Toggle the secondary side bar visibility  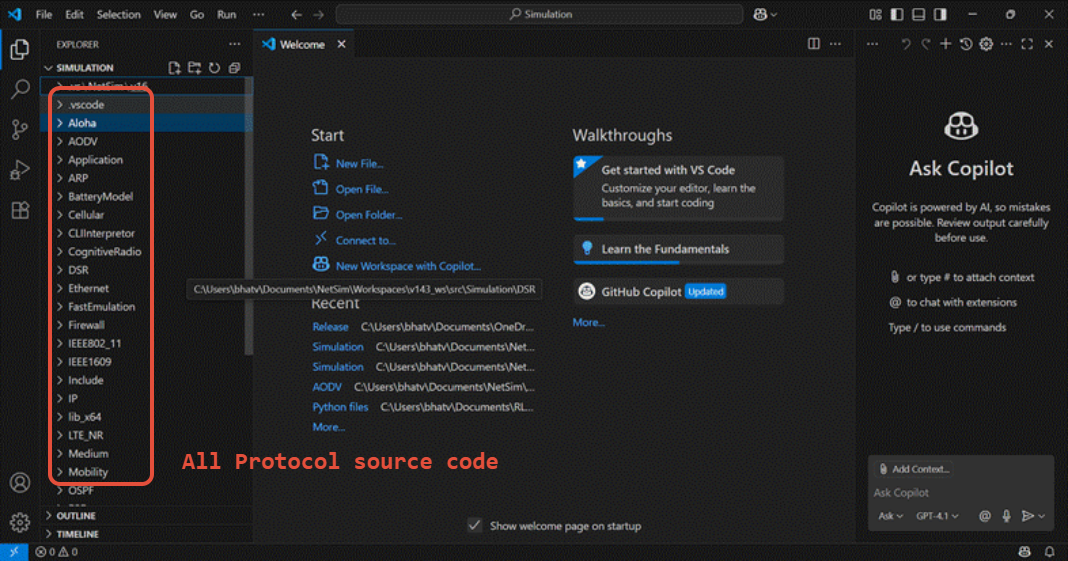tap(941, 14)
